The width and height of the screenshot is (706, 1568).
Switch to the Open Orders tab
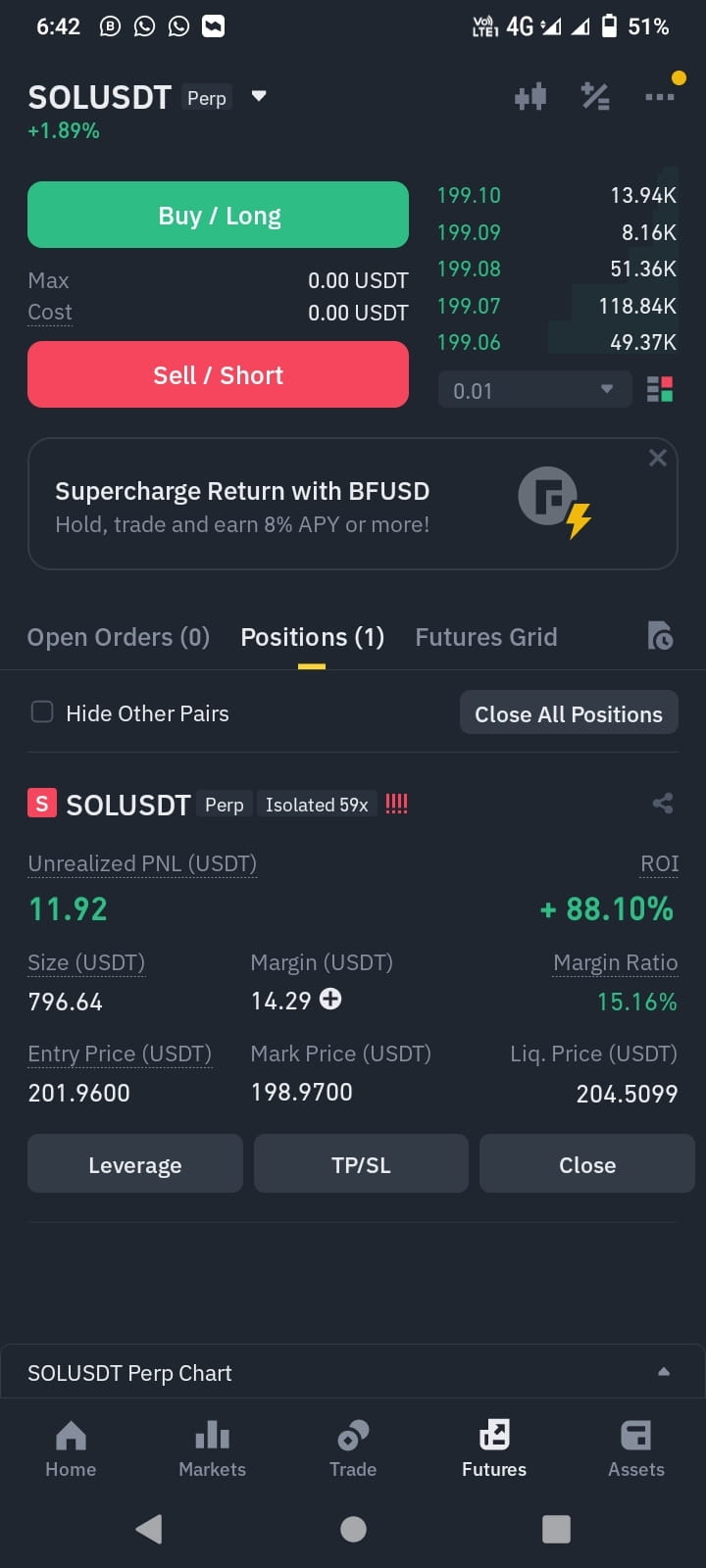coord(119,637)
